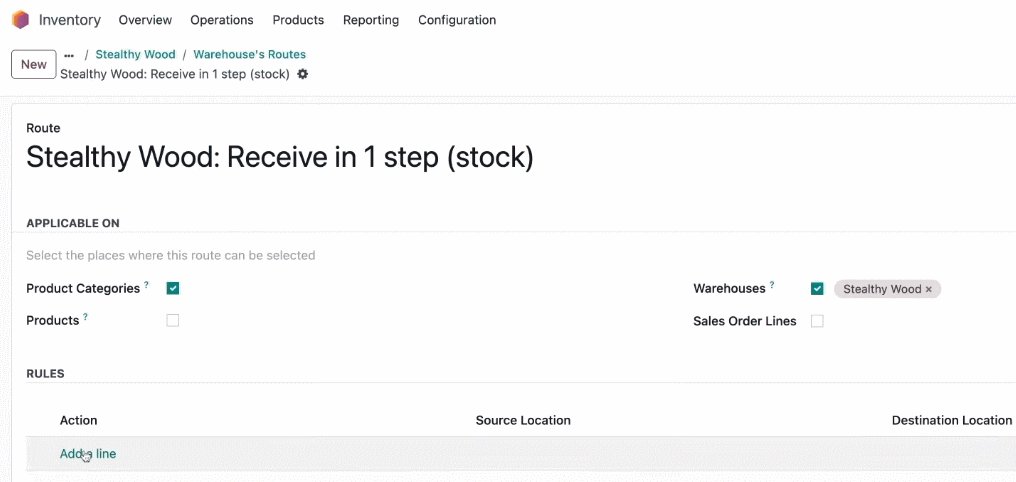The width and height of the screenshot is (1016, 482).
Task: Uncheck the Warehouses checkbox
Action: pos(817,289)
